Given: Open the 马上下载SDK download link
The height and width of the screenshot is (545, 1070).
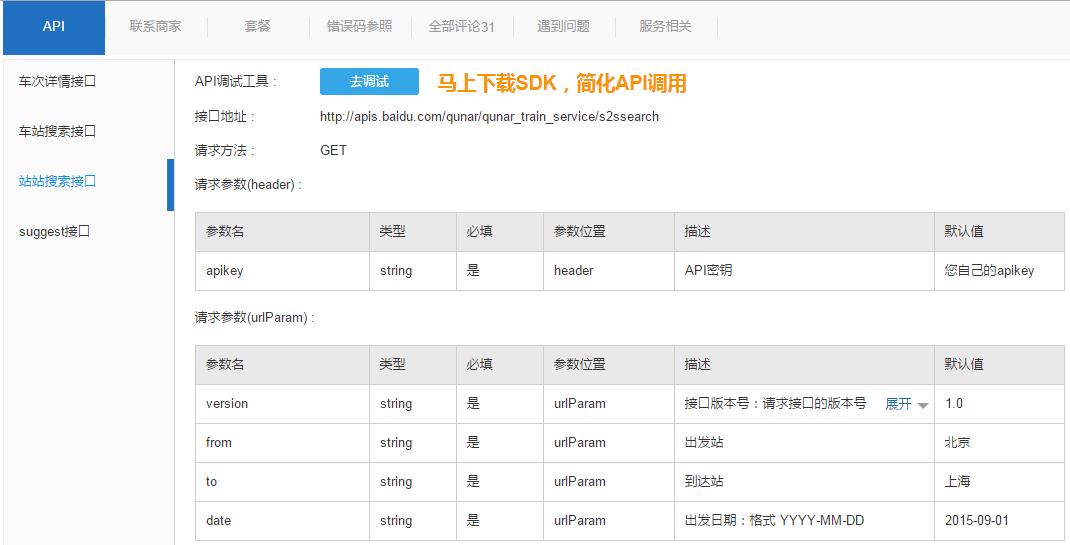Looking at the screenshot, I should [x=562, y=83].
